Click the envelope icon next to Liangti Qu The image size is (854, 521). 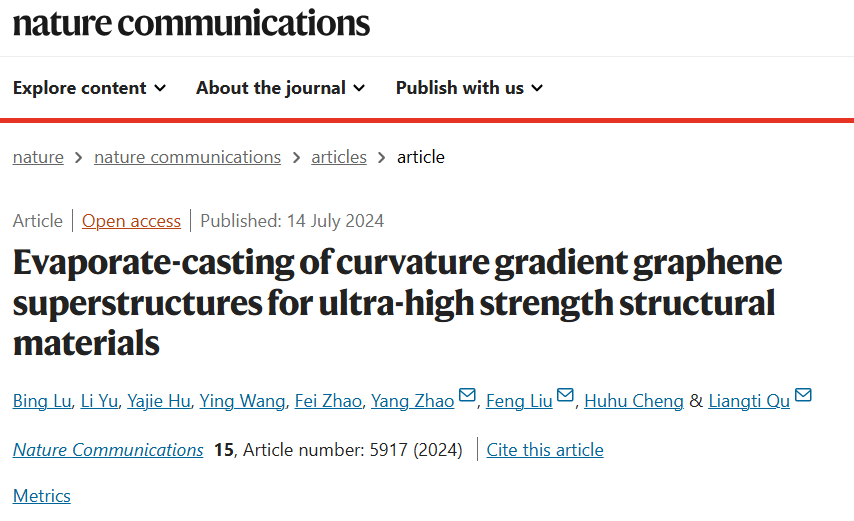click(803, 395)
